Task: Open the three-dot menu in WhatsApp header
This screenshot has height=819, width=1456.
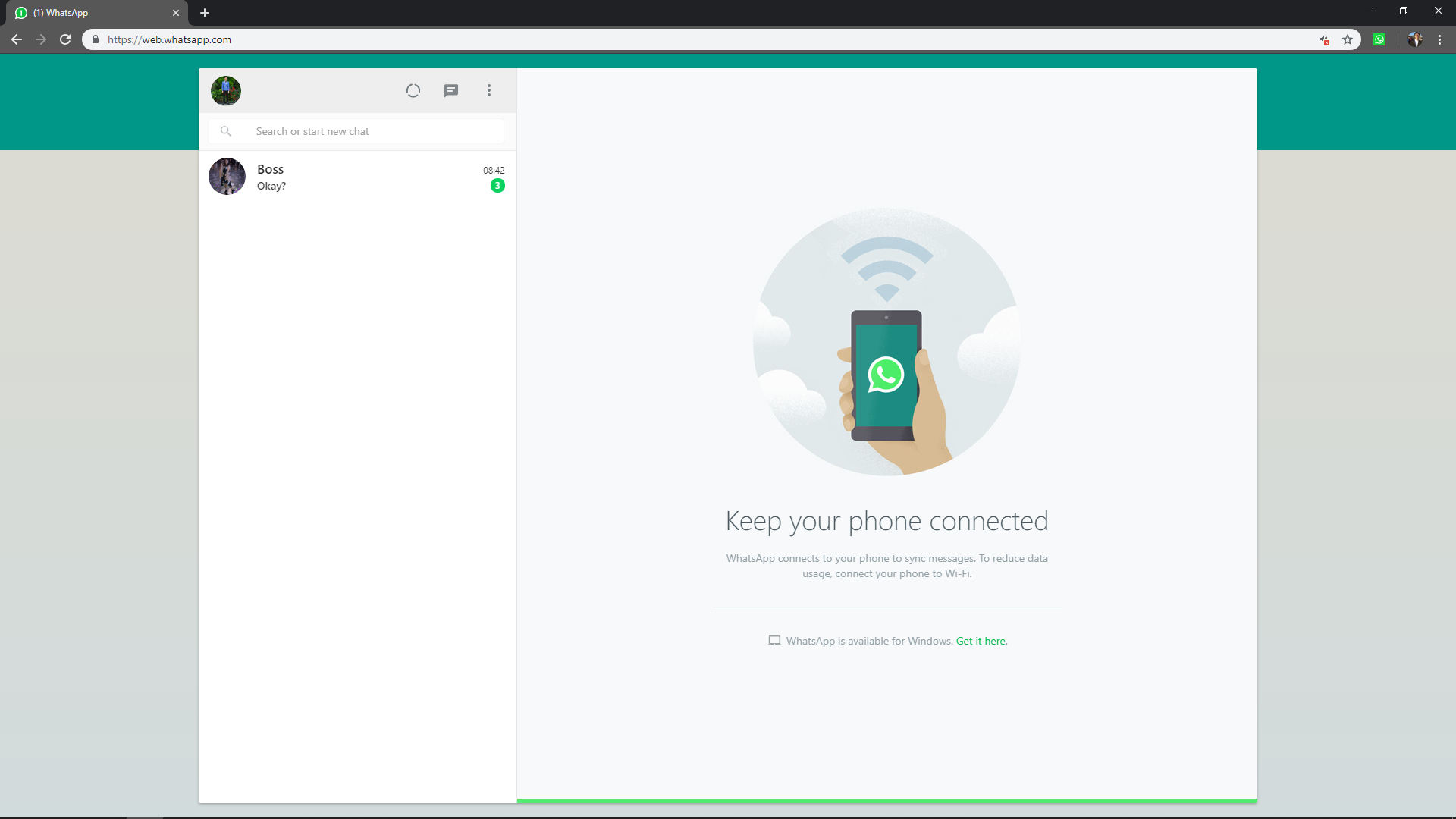Action: coord(489,91)
